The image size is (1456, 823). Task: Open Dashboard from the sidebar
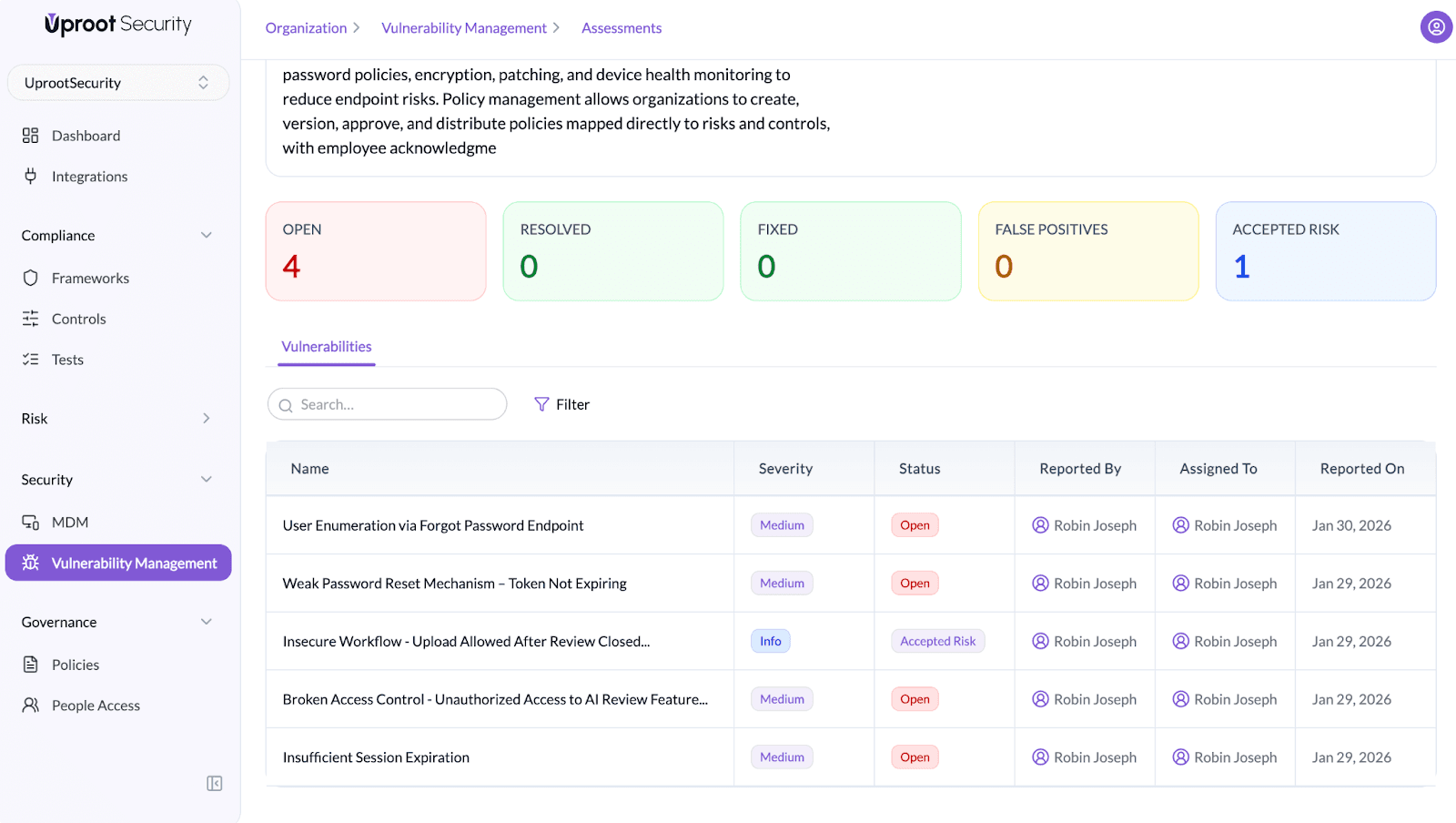click(86, 136)
